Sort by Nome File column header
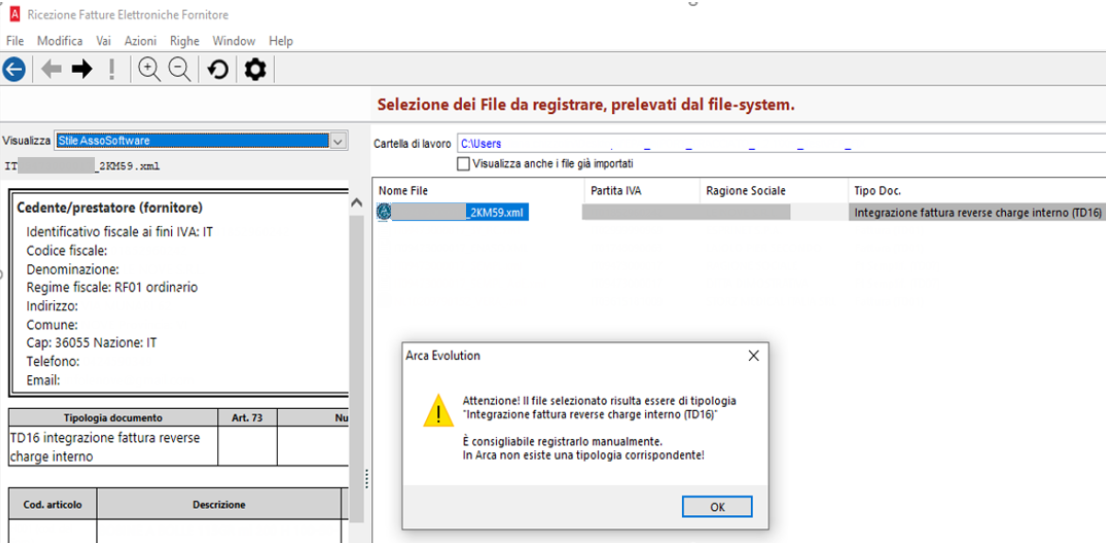Image resolution: width=1109 pixels, height=545 pixels. (479, 191)
